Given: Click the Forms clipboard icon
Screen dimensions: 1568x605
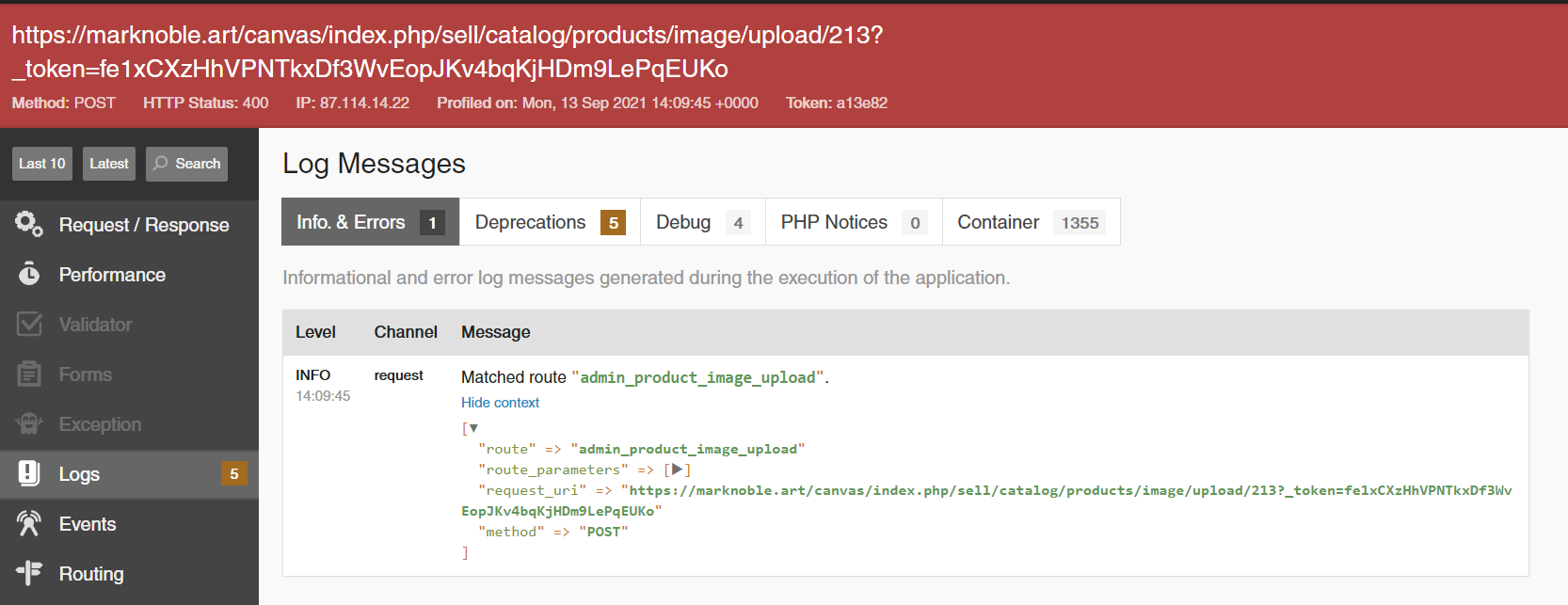Looking at the screenshot, I should pyautogui.click(x=29, y=374).
